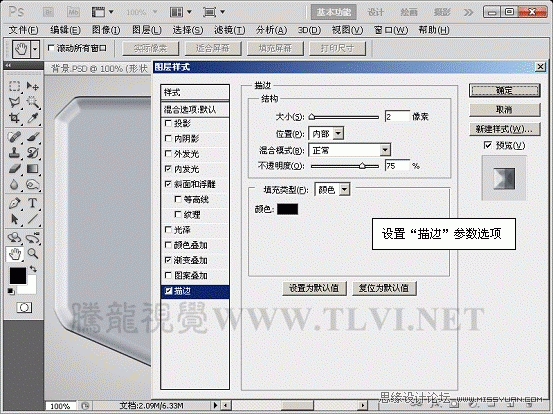Image resolution: width=553 pixels, height=414 pixels.
Task: Open the Edit (编辑) menu
Action: tap(65, 30)
